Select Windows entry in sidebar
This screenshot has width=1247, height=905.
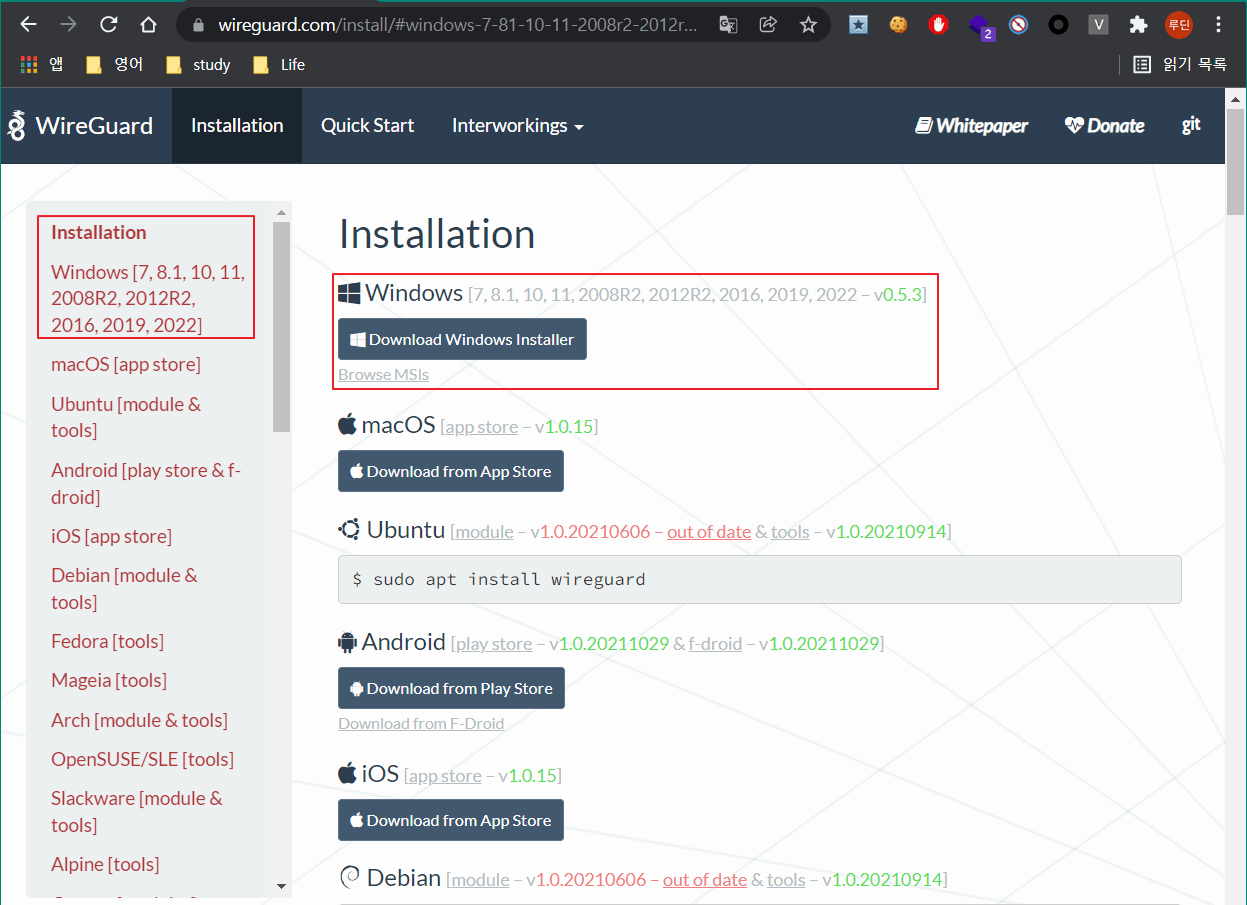(148, 298)
